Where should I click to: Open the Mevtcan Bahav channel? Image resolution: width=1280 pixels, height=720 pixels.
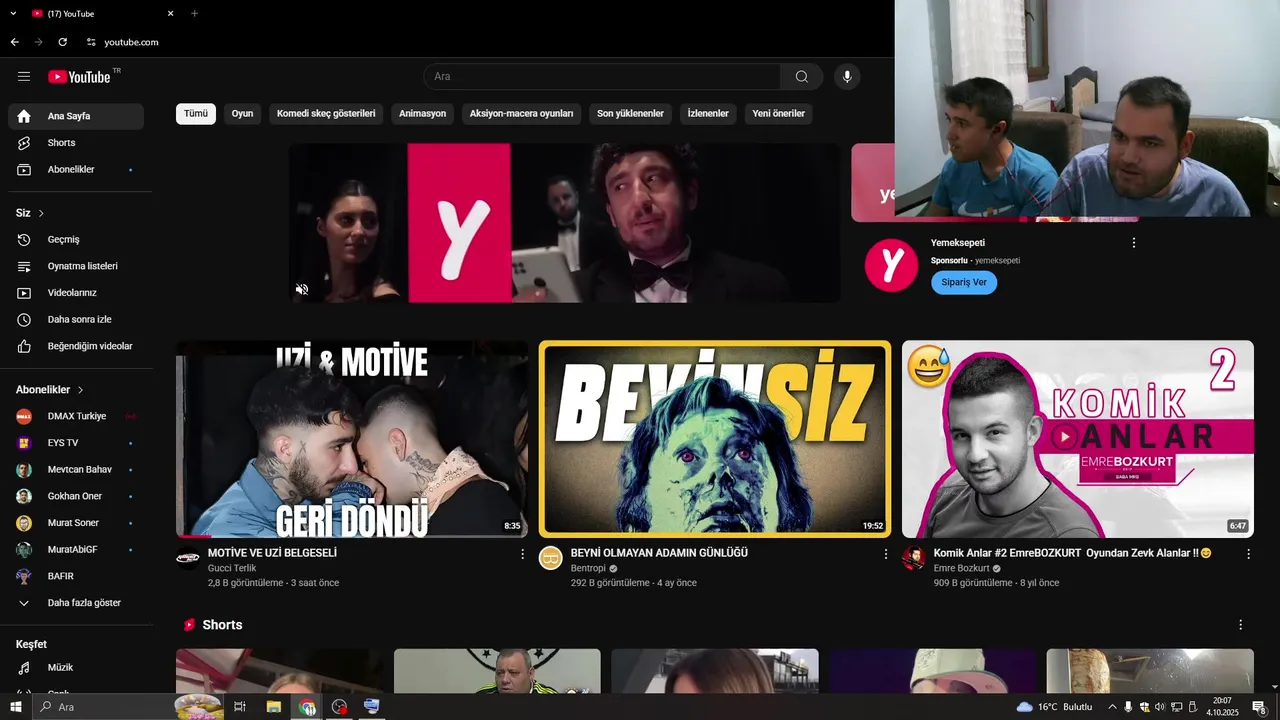[76, 470]
